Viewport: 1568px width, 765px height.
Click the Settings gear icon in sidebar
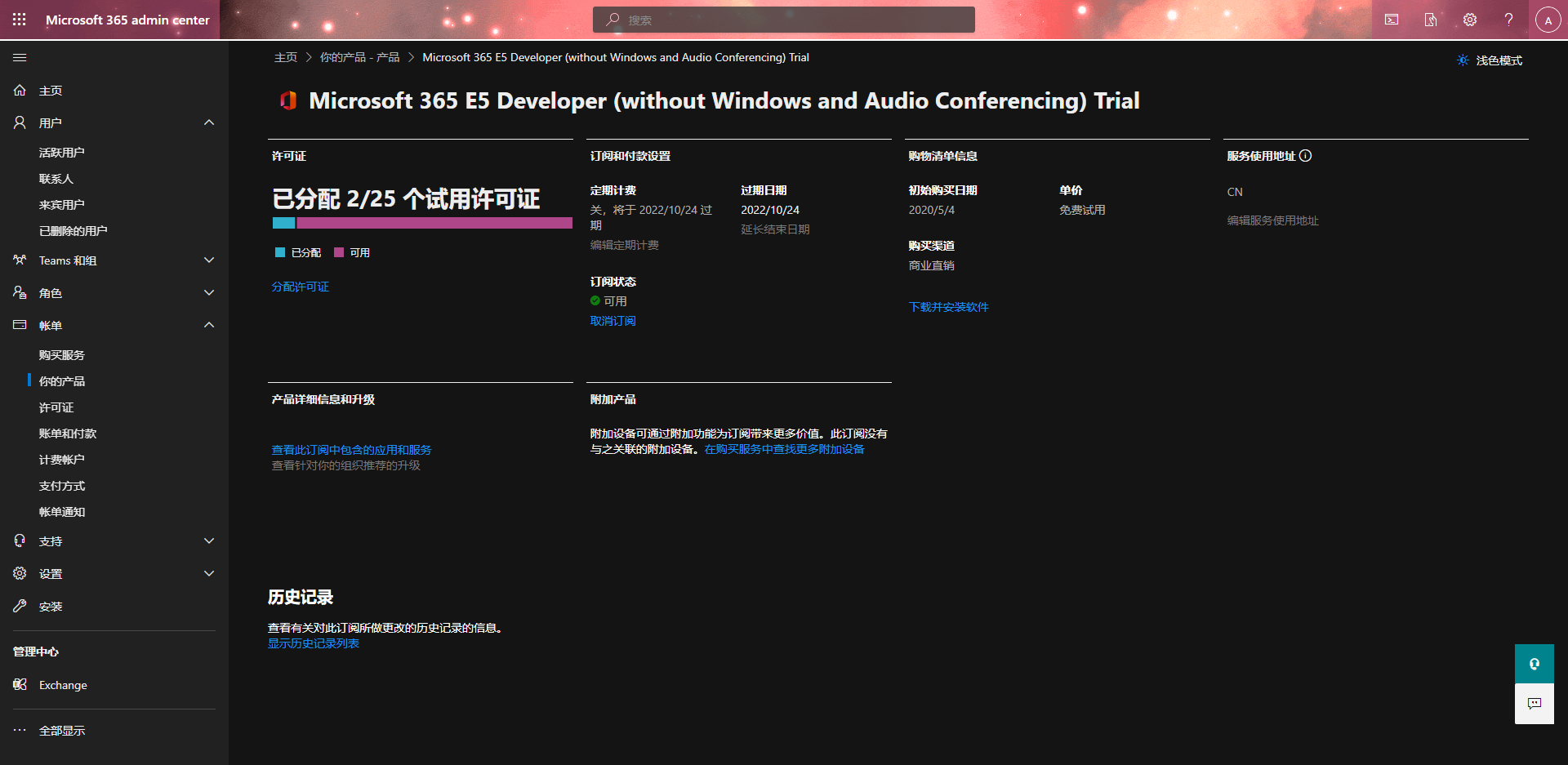point(20,574)
